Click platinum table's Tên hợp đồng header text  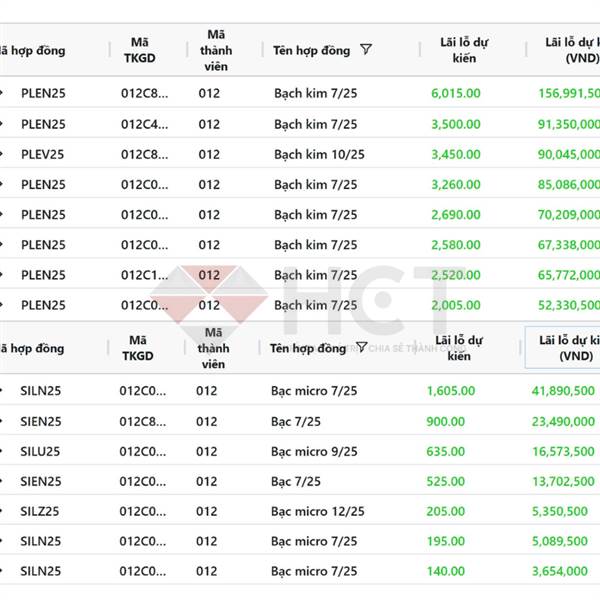coord(311,51)
